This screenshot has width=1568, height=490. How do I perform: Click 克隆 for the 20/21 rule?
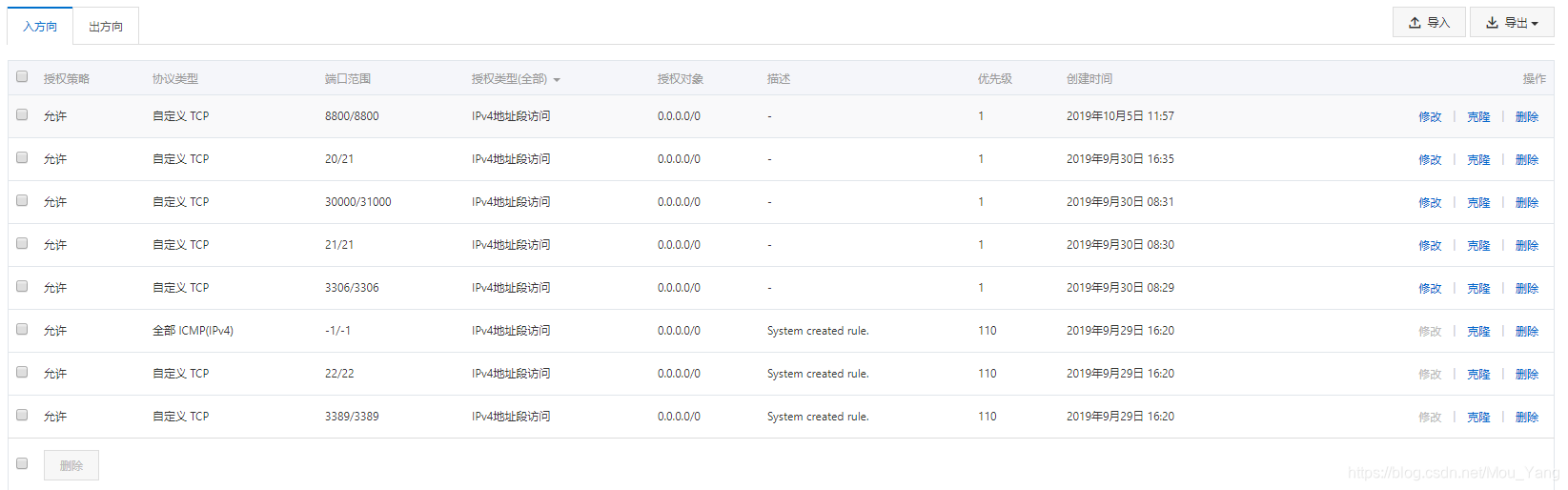1478,160
